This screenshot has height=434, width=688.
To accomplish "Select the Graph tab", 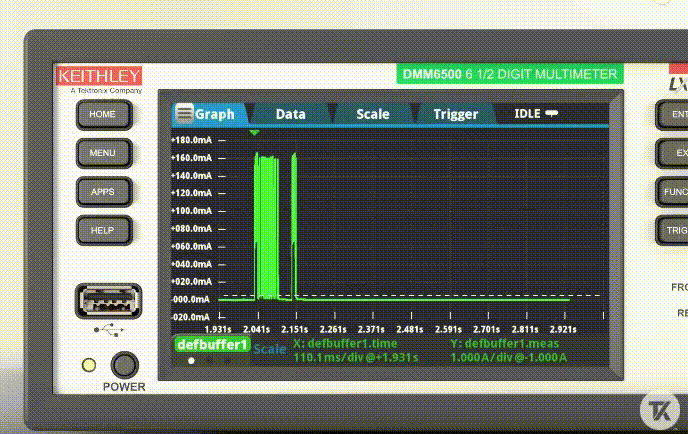I will pyautogui.click(x=214, y=114).
